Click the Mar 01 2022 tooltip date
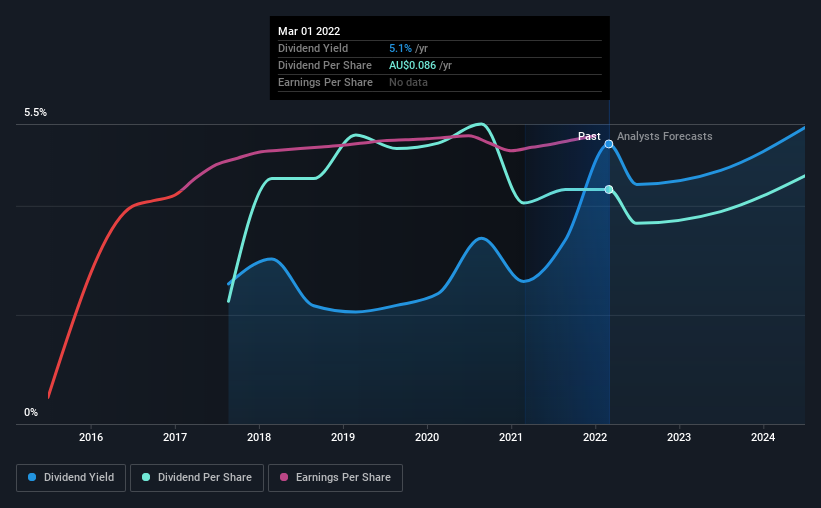Screen dimensions: 821x508 click(x=309, y=31)
